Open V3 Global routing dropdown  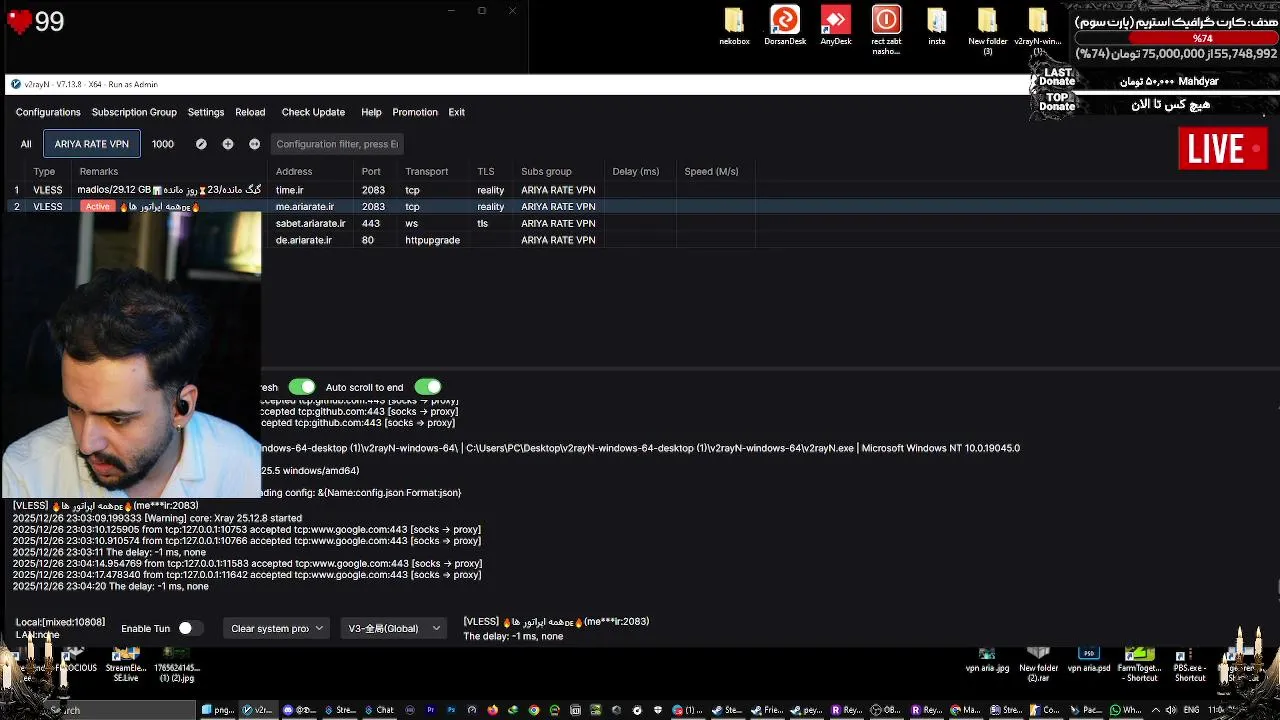click(394, 628)
